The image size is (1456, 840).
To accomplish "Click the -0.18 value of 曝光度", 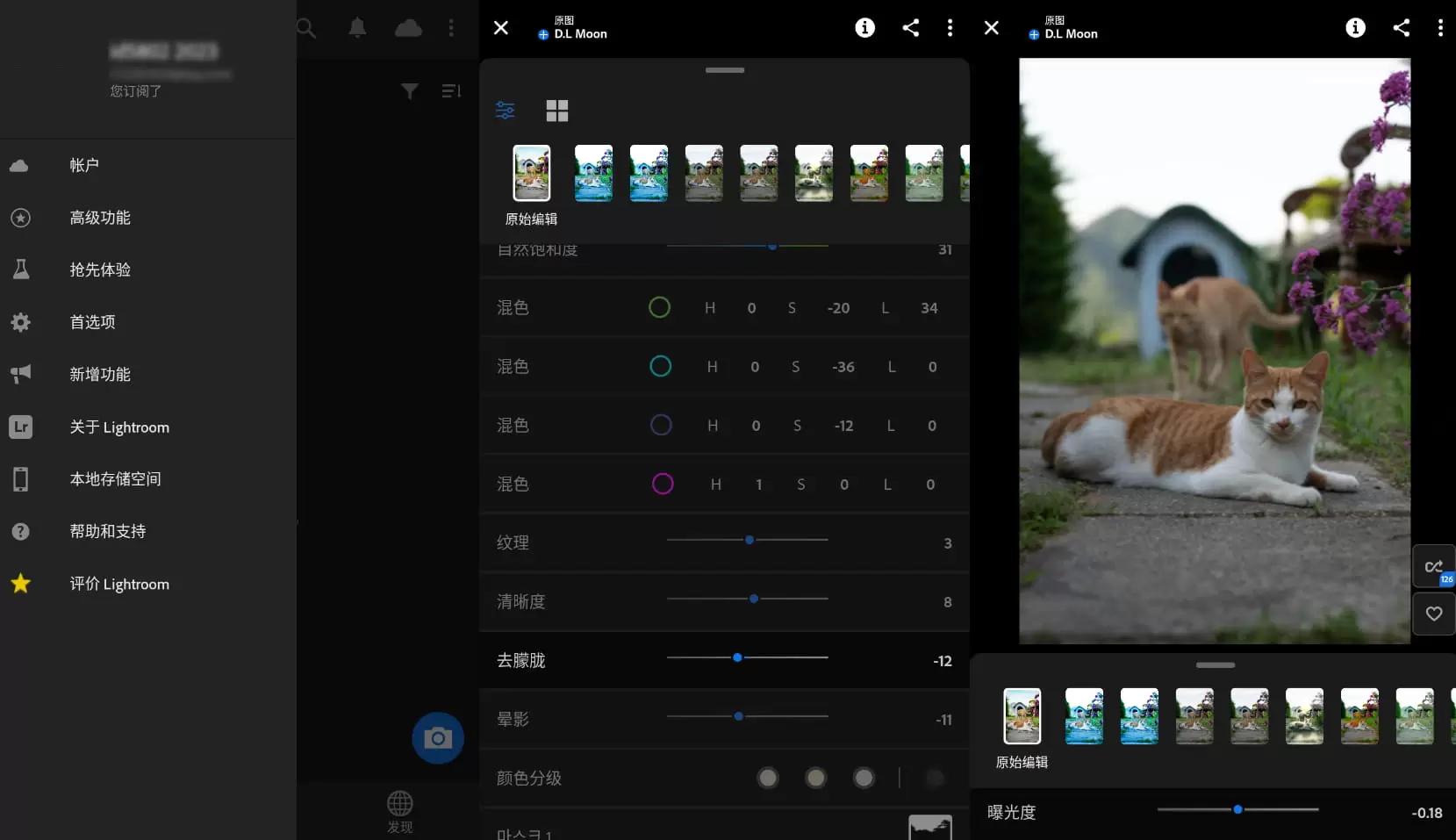I will [1427, 813].
